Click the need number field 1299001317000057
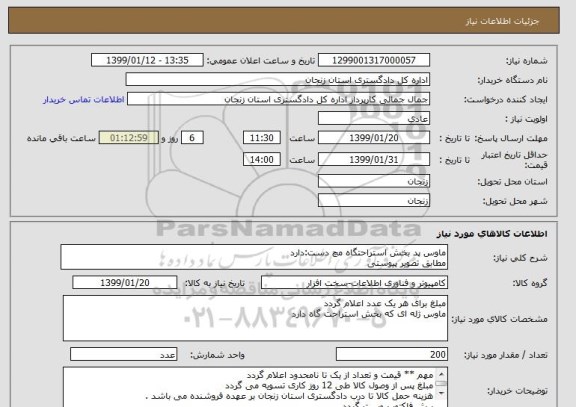The height and width of the screenshot is (407, 576). (x=374, y=60)
